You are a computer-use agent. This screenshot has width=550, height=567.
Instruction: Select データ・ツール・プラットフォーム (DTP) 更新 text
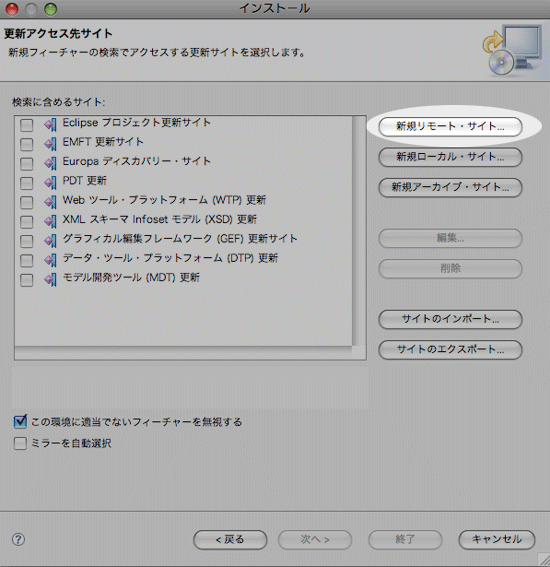tap(170, 258)
